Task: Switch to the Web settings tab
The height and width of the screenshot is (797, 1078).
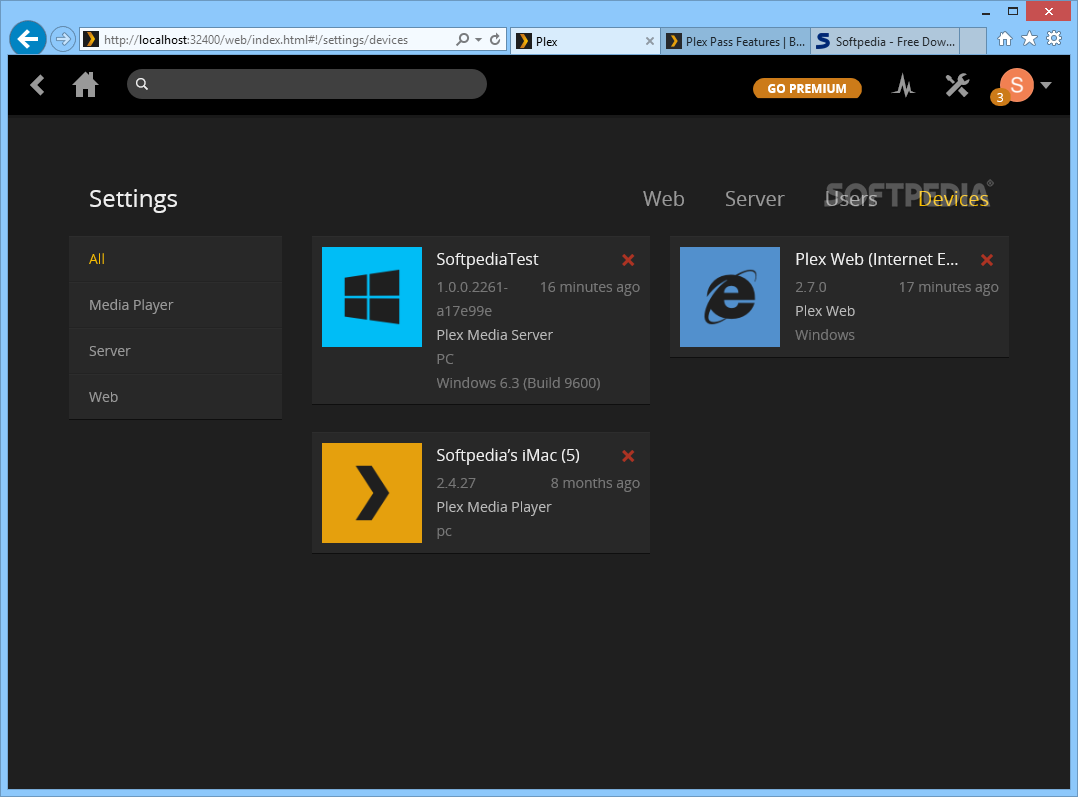Action: click(x=663, y=199)
